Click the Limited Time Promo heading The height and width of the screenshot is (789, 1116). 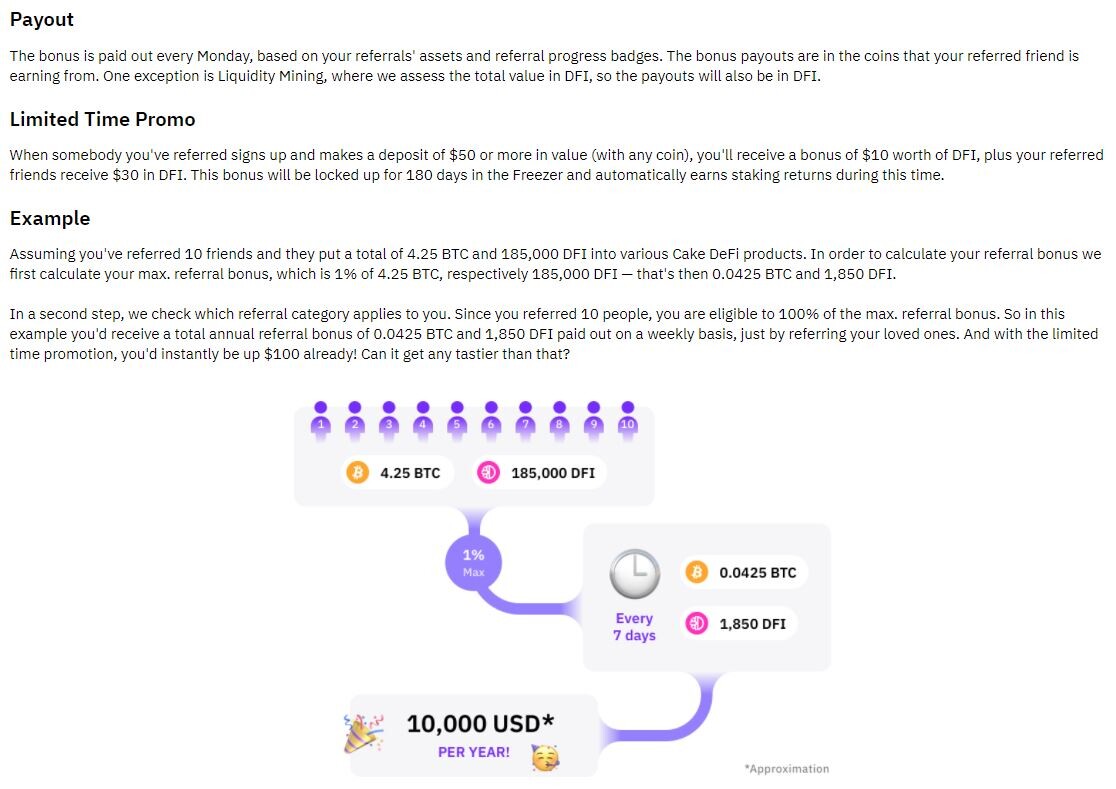click(102, 119)
